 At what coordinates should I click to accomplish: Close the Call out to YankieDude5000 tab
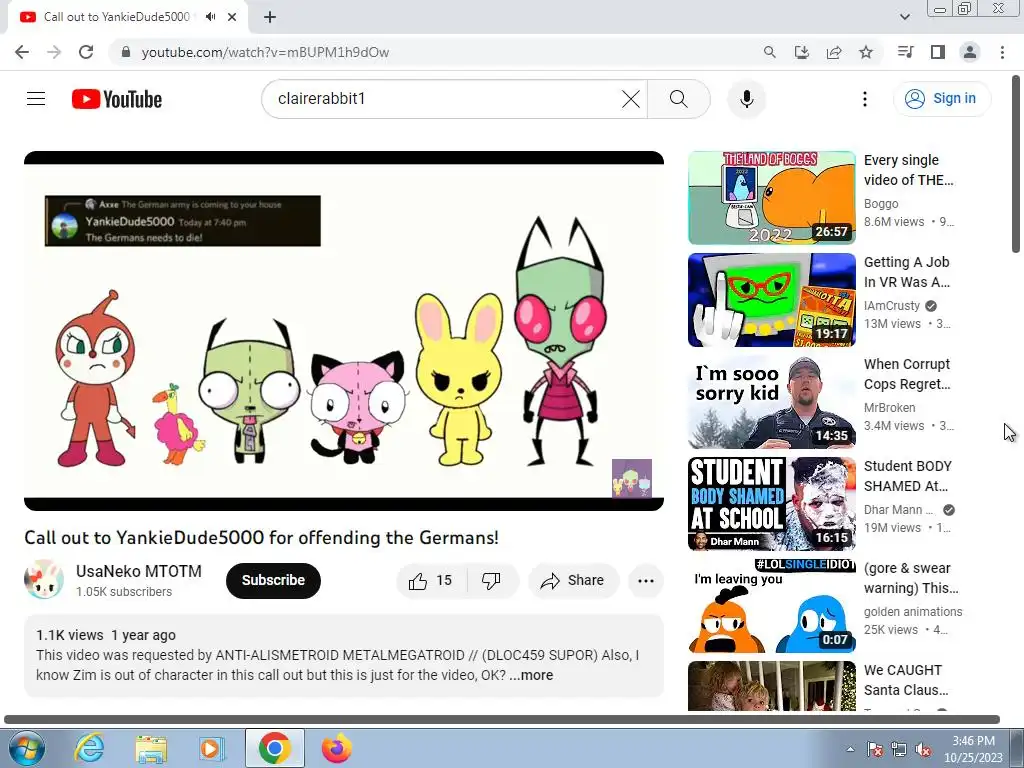[x=232, y=17]
